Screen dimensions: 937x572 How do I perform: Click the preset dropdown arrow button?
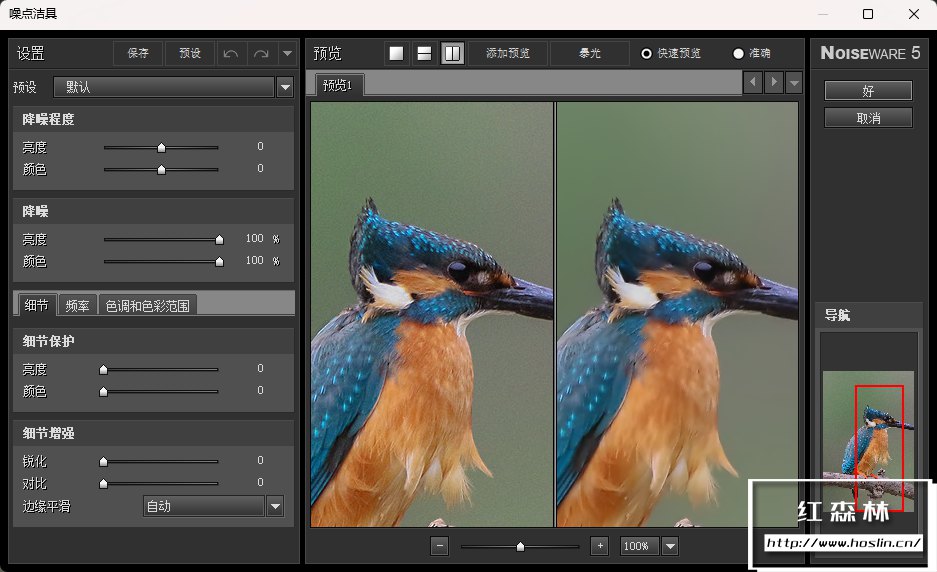pyautogui.click(x=285, y=87)
